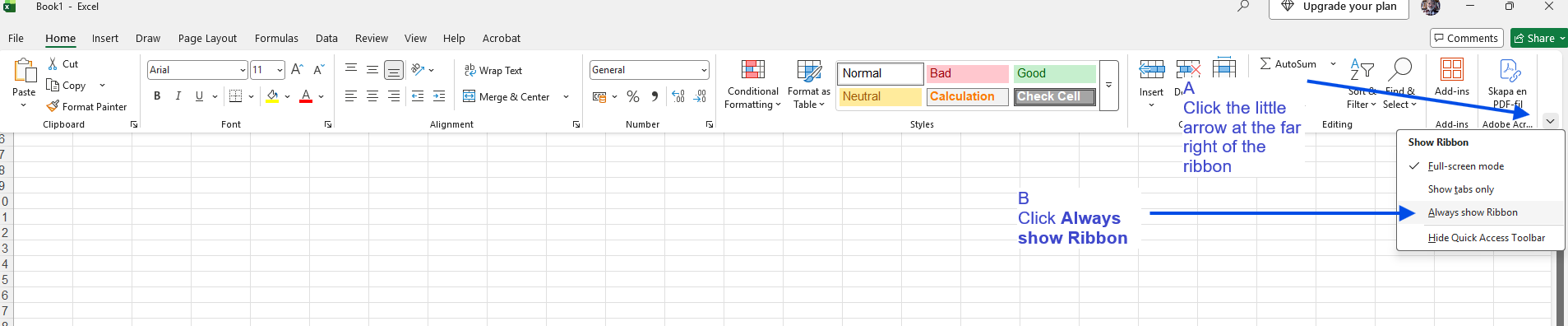Decrease font size with the smaller A icon

pyautogui.click(x=319, y=70)
